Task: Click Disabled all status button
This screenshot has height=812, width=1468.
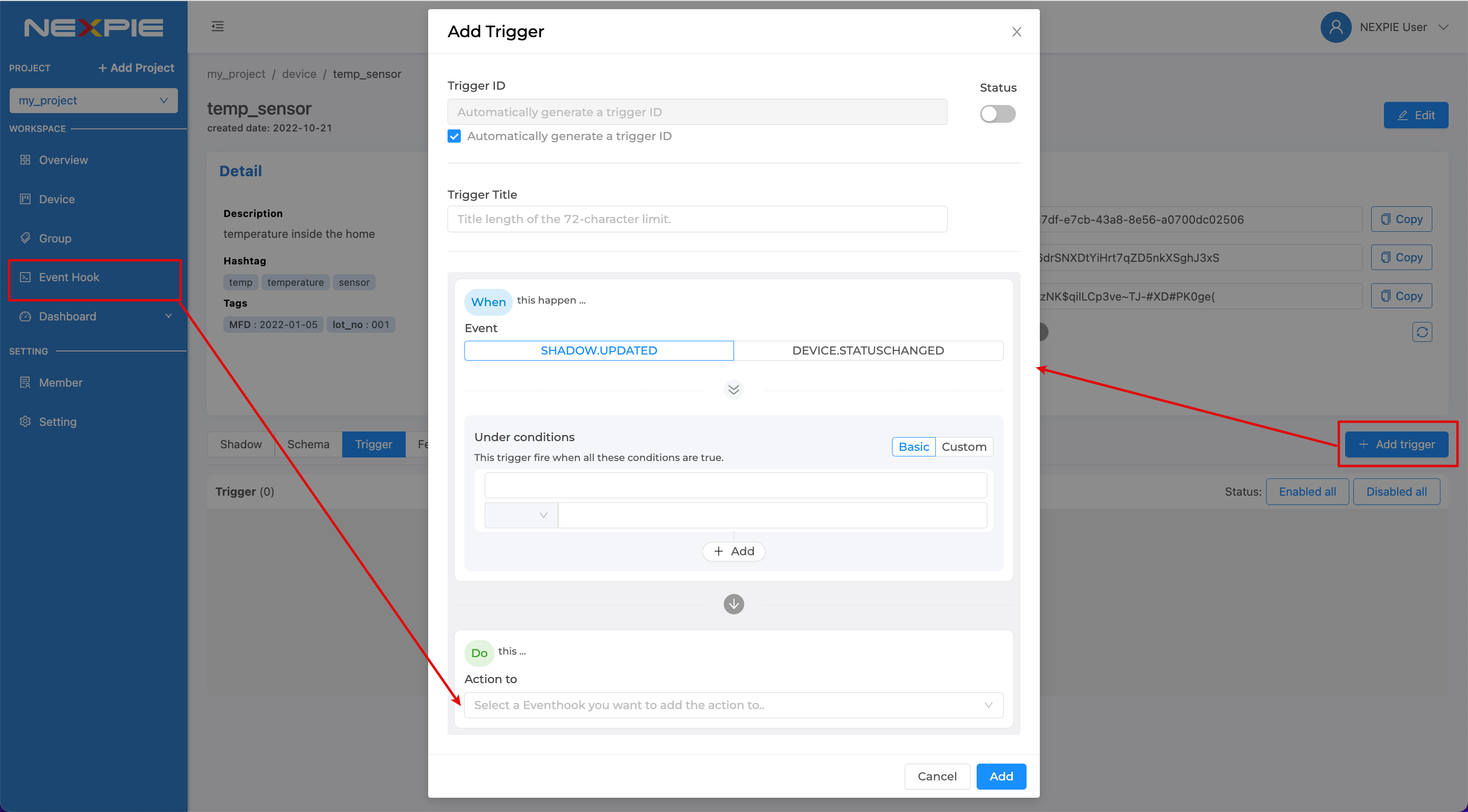Action: (x=1396, y=492)
